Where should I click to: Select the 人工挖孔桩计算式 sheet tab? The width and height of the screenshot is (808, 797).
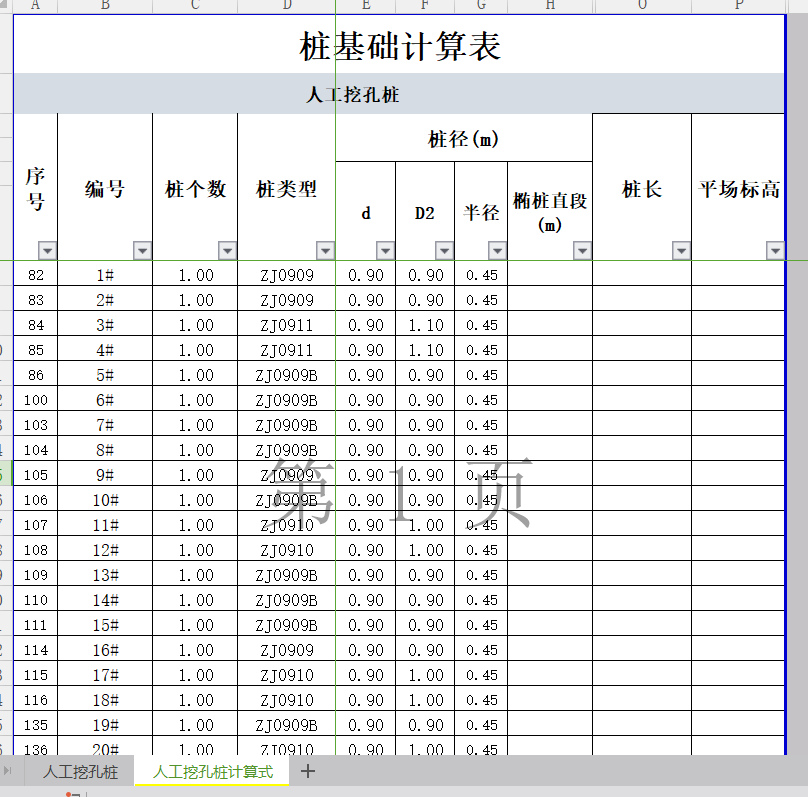click(212, 772)
